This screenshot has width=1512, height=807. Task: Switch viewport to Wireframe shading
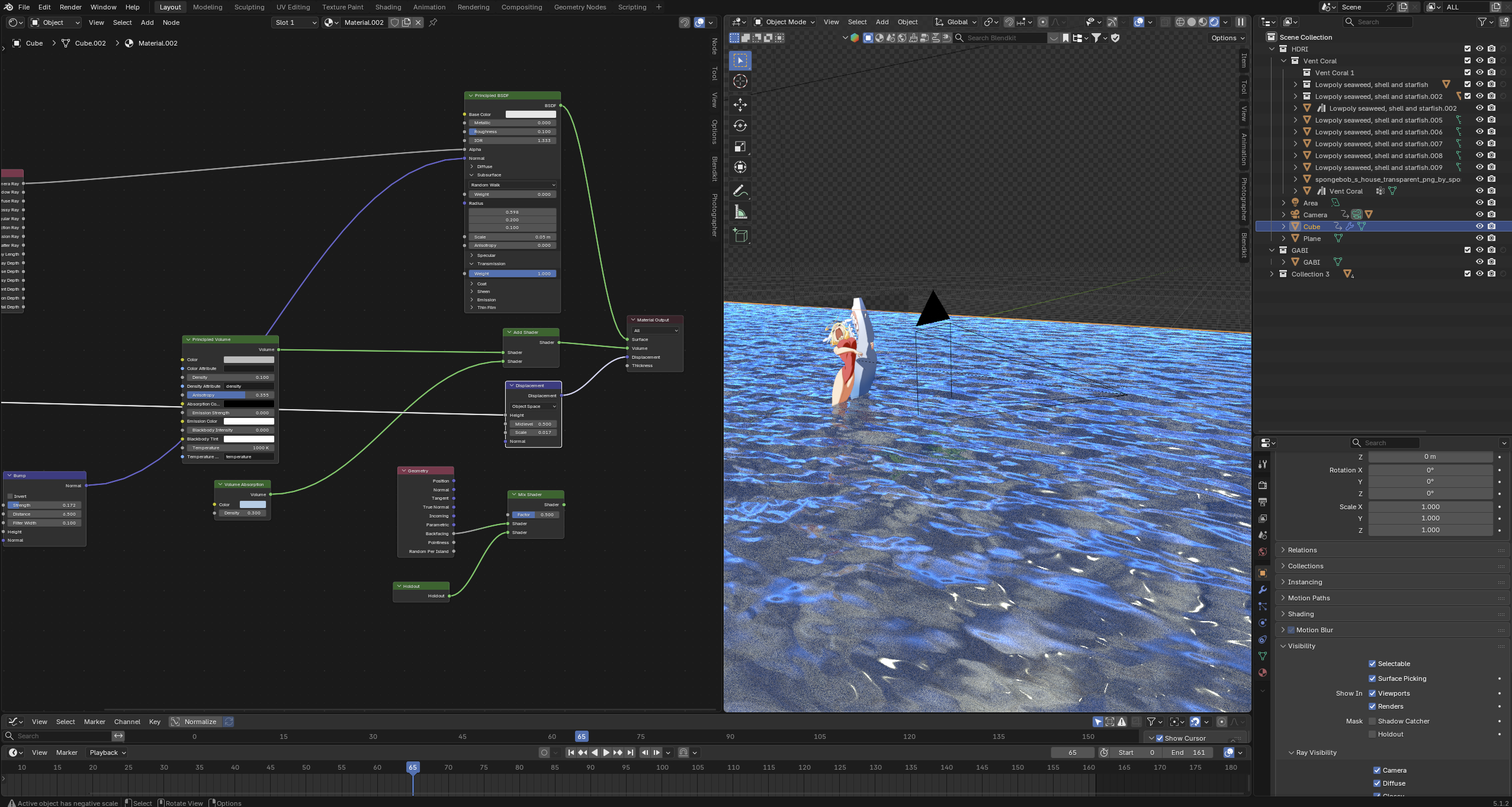click(x=1180, y=22)
